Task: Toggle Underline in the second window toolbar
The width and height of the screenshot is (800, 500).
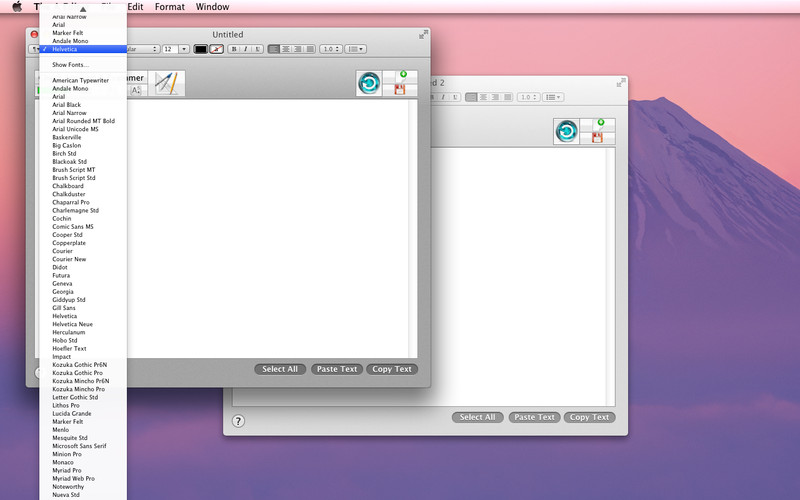Action: (455, 97)
